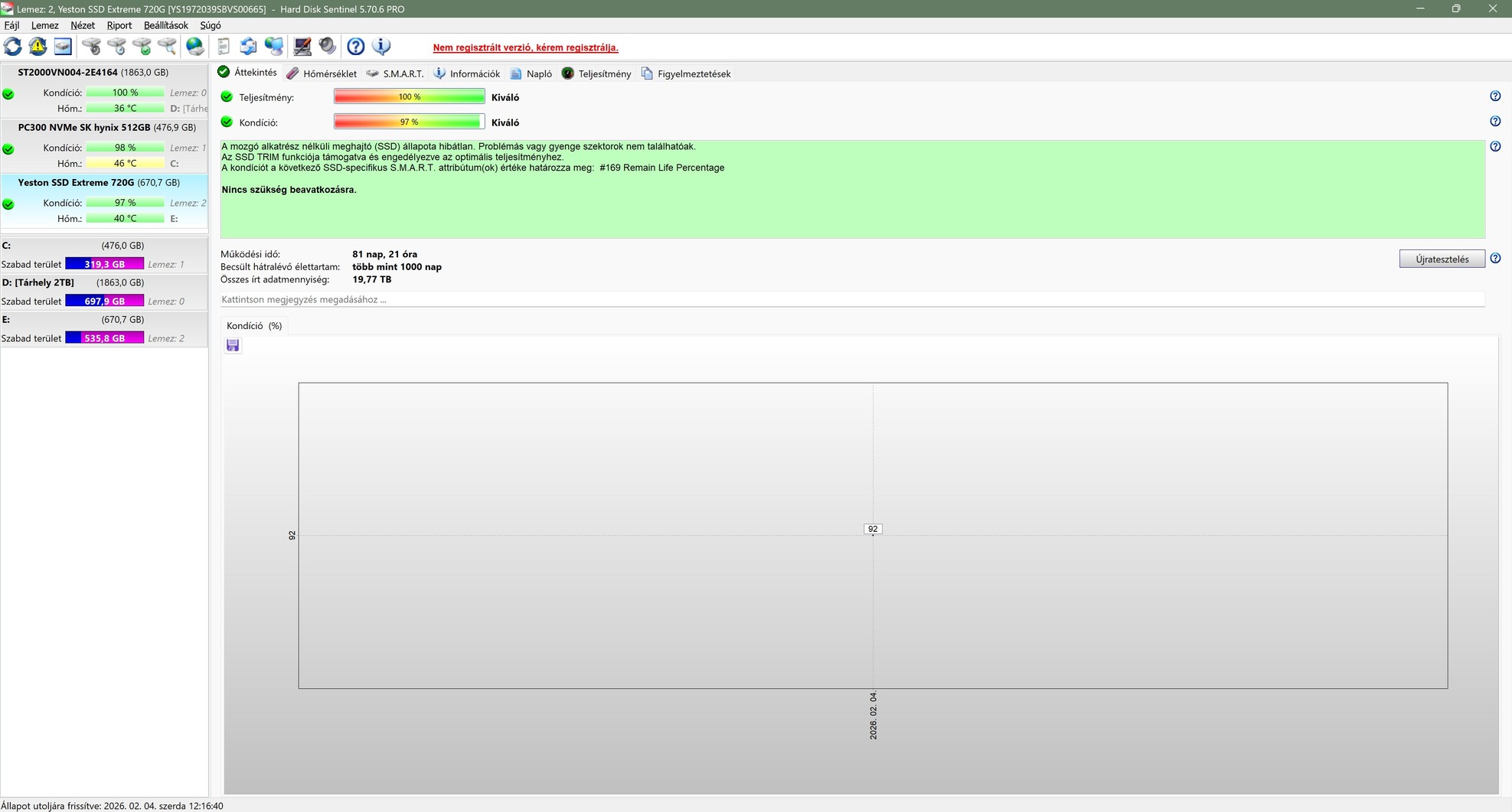This screenshot has height=812, width=1512.
Task: Select the E: partition entry
Action: (104, 328)
